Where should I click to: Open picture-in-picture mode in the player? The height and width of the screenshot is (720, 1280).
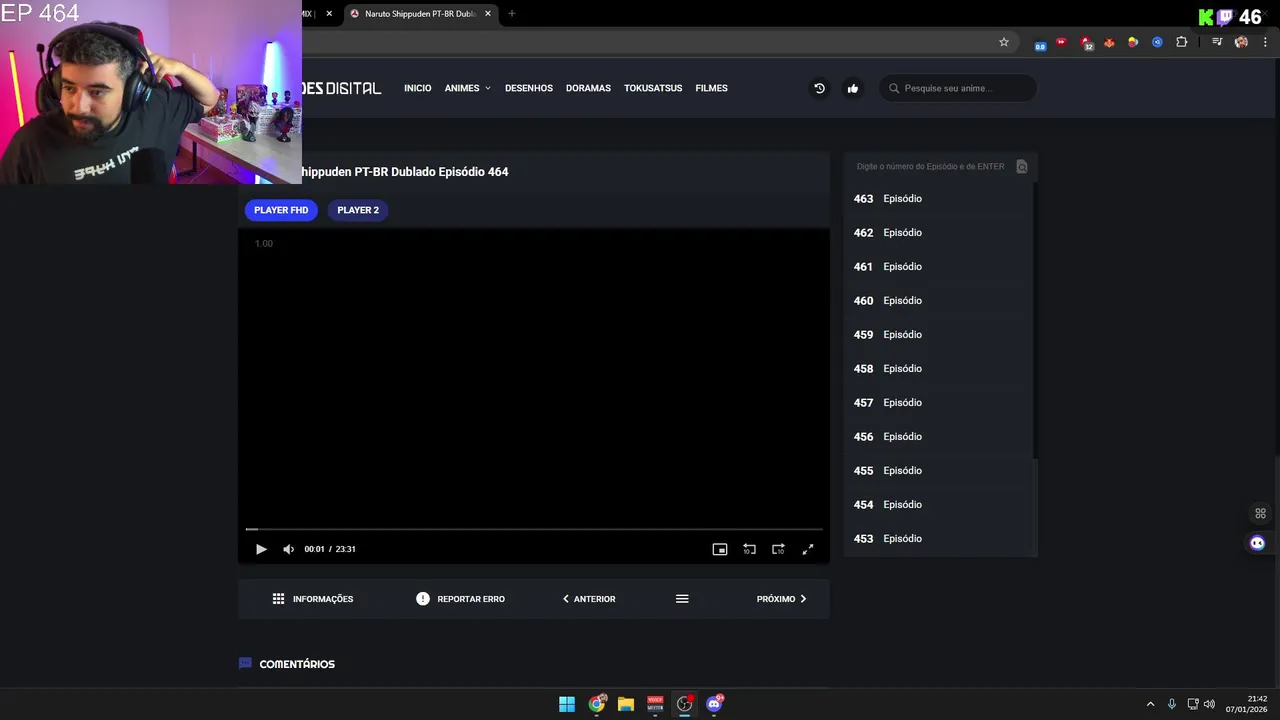click(719, 549)
